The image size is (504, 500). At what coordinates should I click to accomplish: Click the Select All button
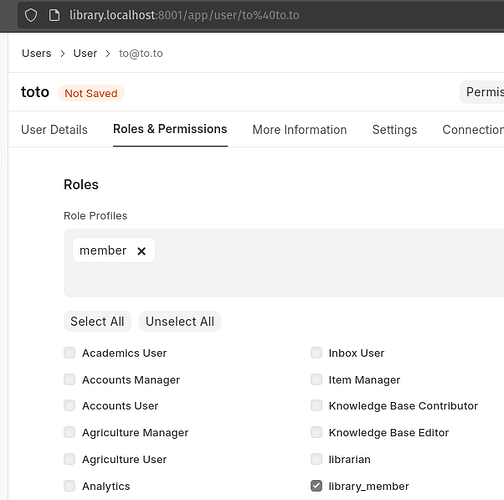pyautogui.click(x=97, y=321)
